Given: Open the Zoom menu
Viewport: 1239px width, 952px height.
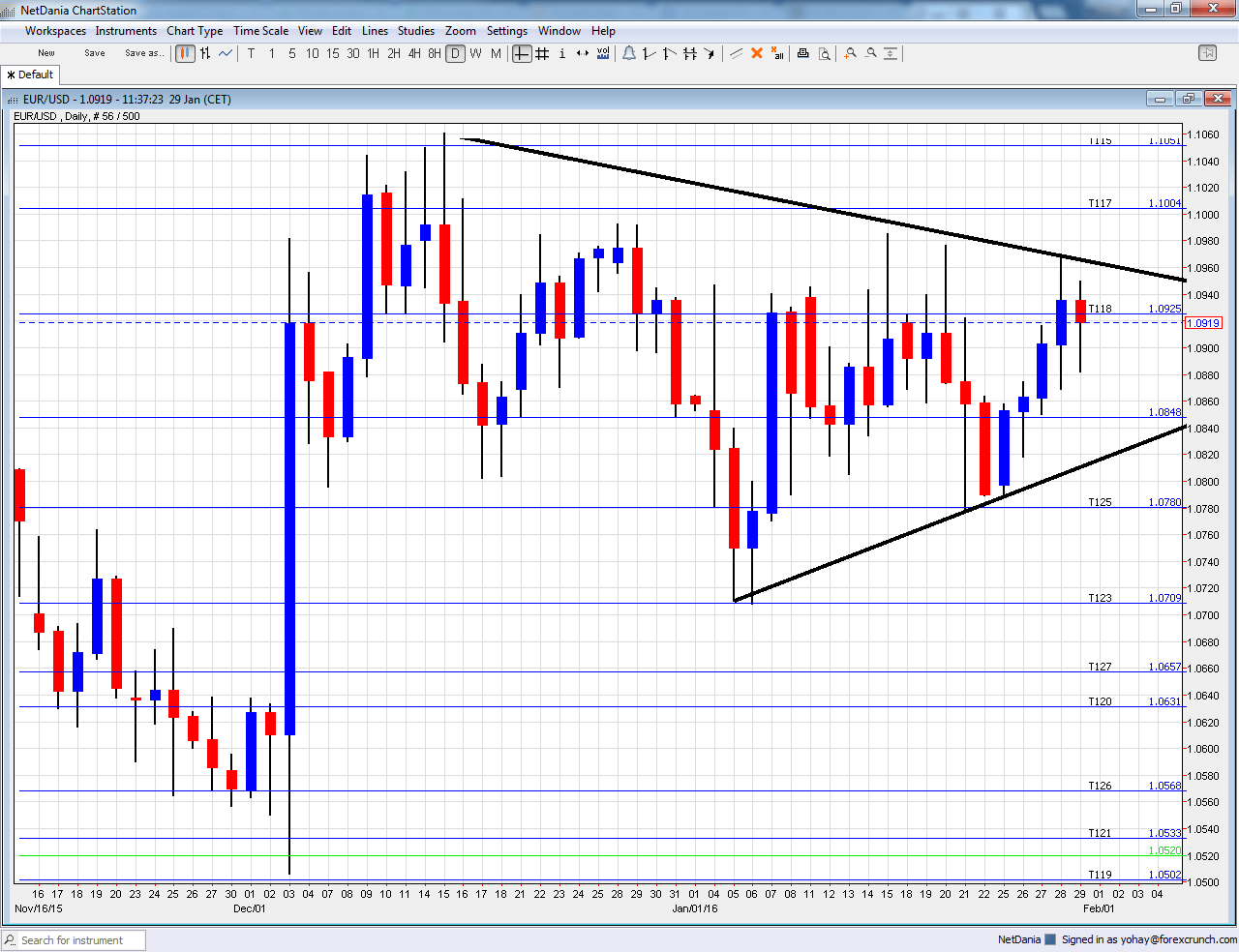Looking at the screenshot, I should 460,31.
